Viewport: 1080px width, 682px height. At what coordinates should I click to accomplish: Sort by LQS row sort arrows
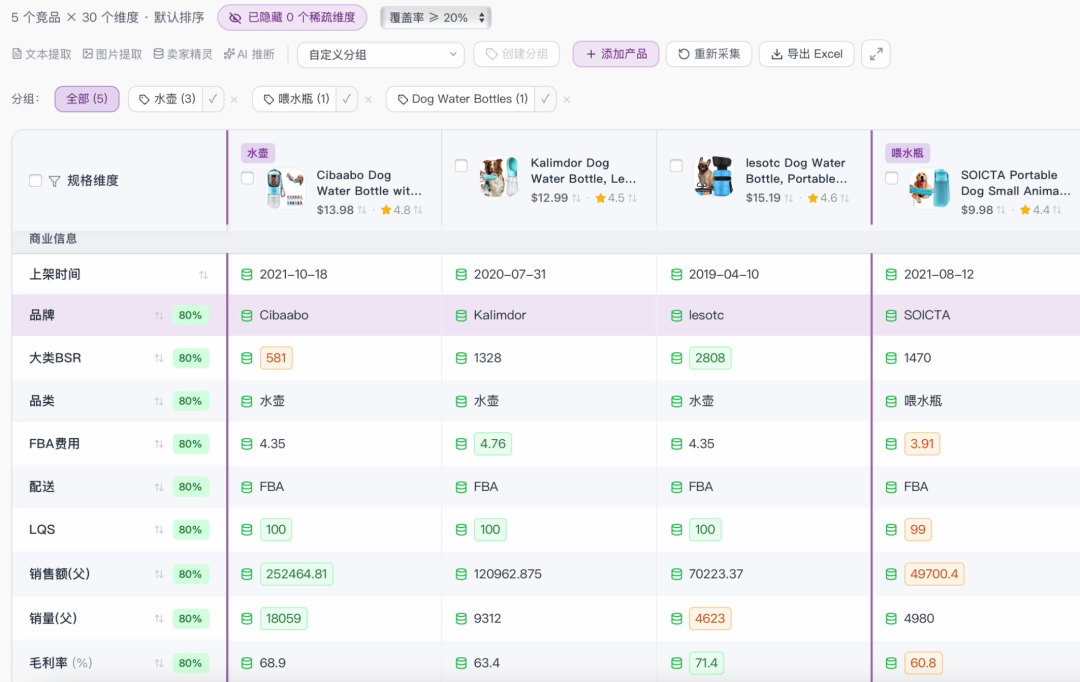pyautogui.click(x=159, y=530)
